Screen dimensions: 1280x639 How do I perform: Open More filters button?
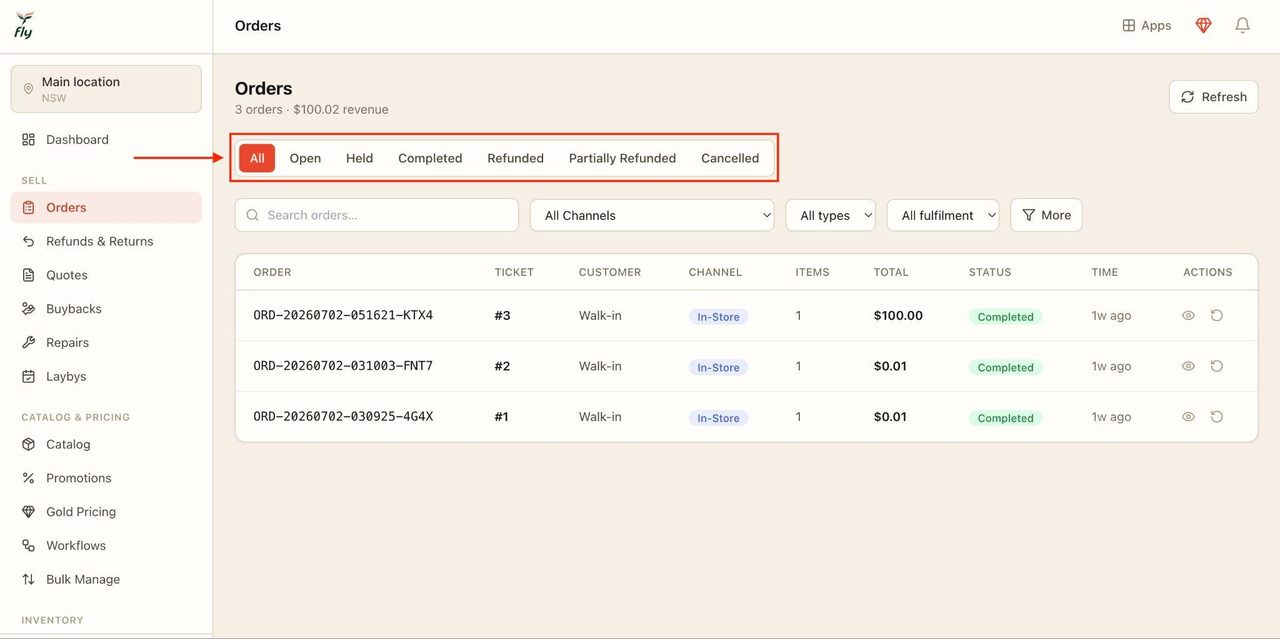click(1046, 215)
